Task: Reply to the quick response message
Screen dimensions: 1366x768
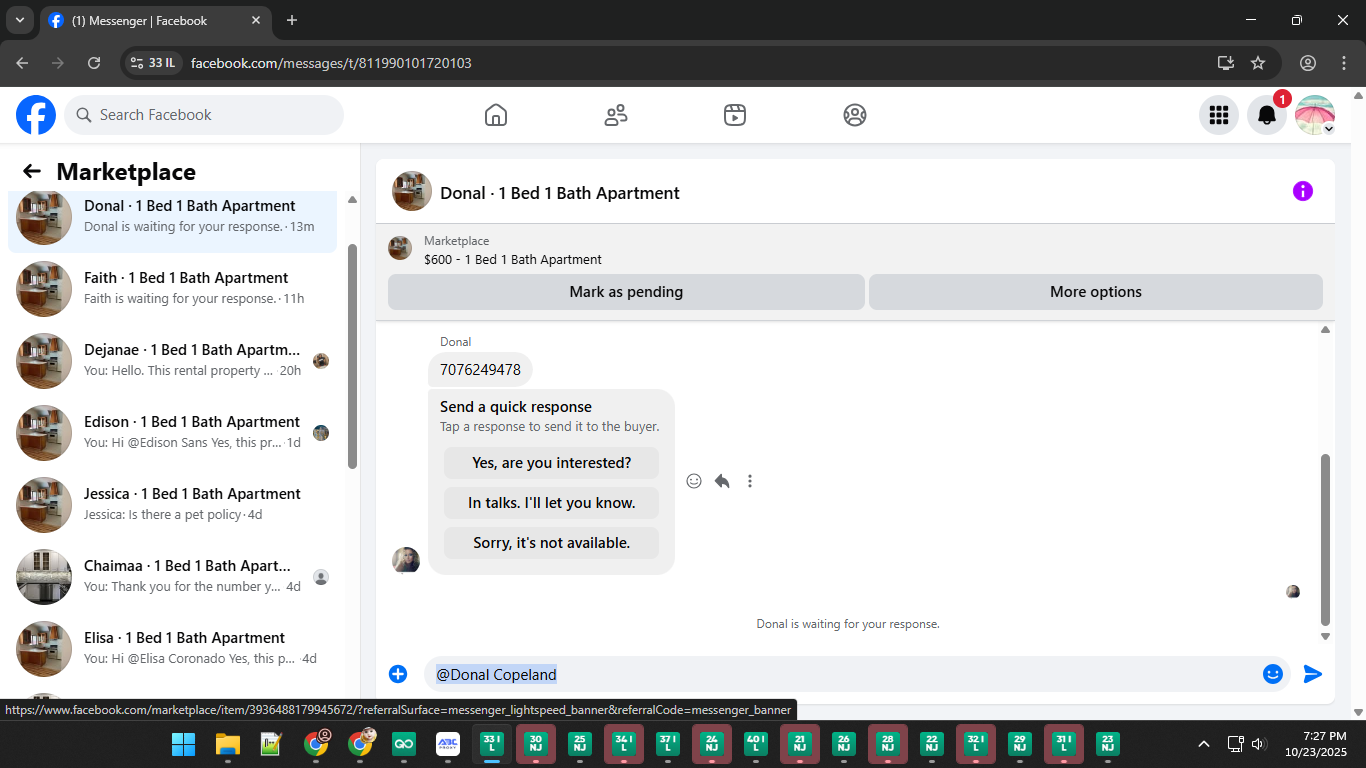Action: 722,481
